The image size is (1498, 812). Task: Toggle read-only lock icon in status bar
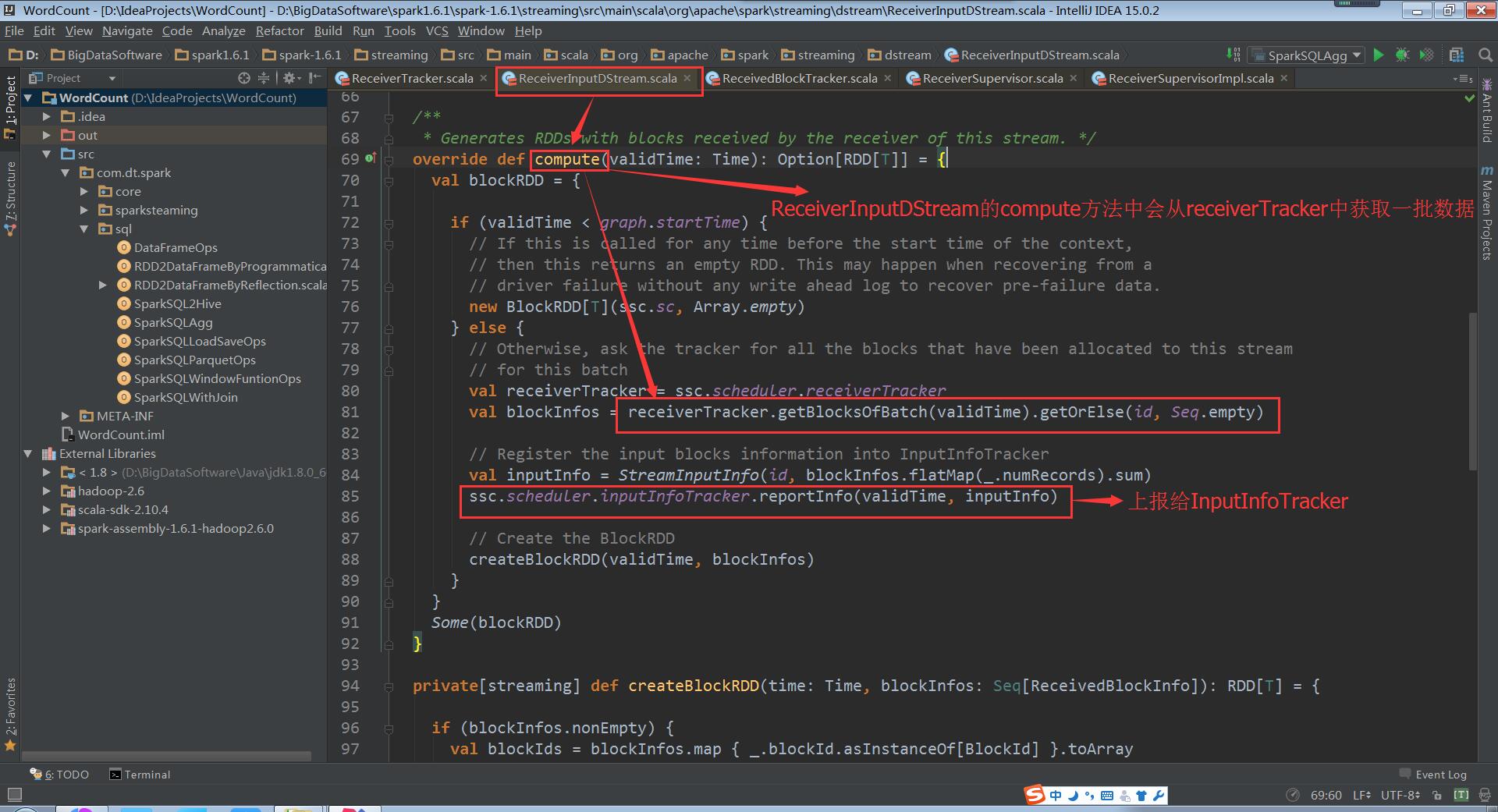click(1436, 795)
